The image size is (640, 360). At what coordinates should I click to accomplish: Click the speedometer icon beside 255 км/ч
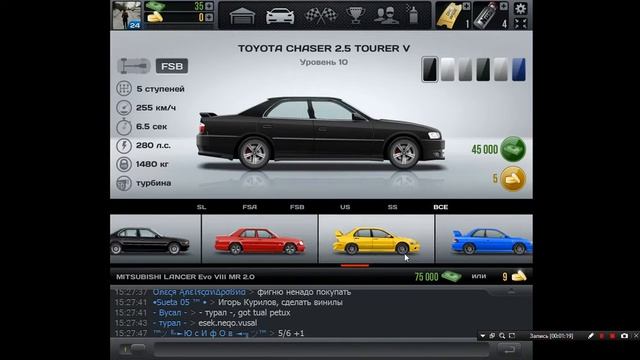point(124,108)
